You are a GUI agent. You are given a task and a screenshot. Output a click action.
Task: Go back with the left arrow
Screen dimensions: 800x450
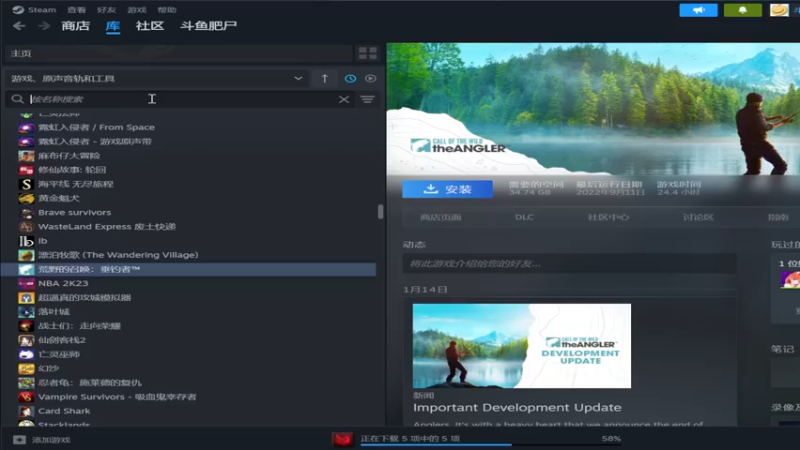pos(19,26)
